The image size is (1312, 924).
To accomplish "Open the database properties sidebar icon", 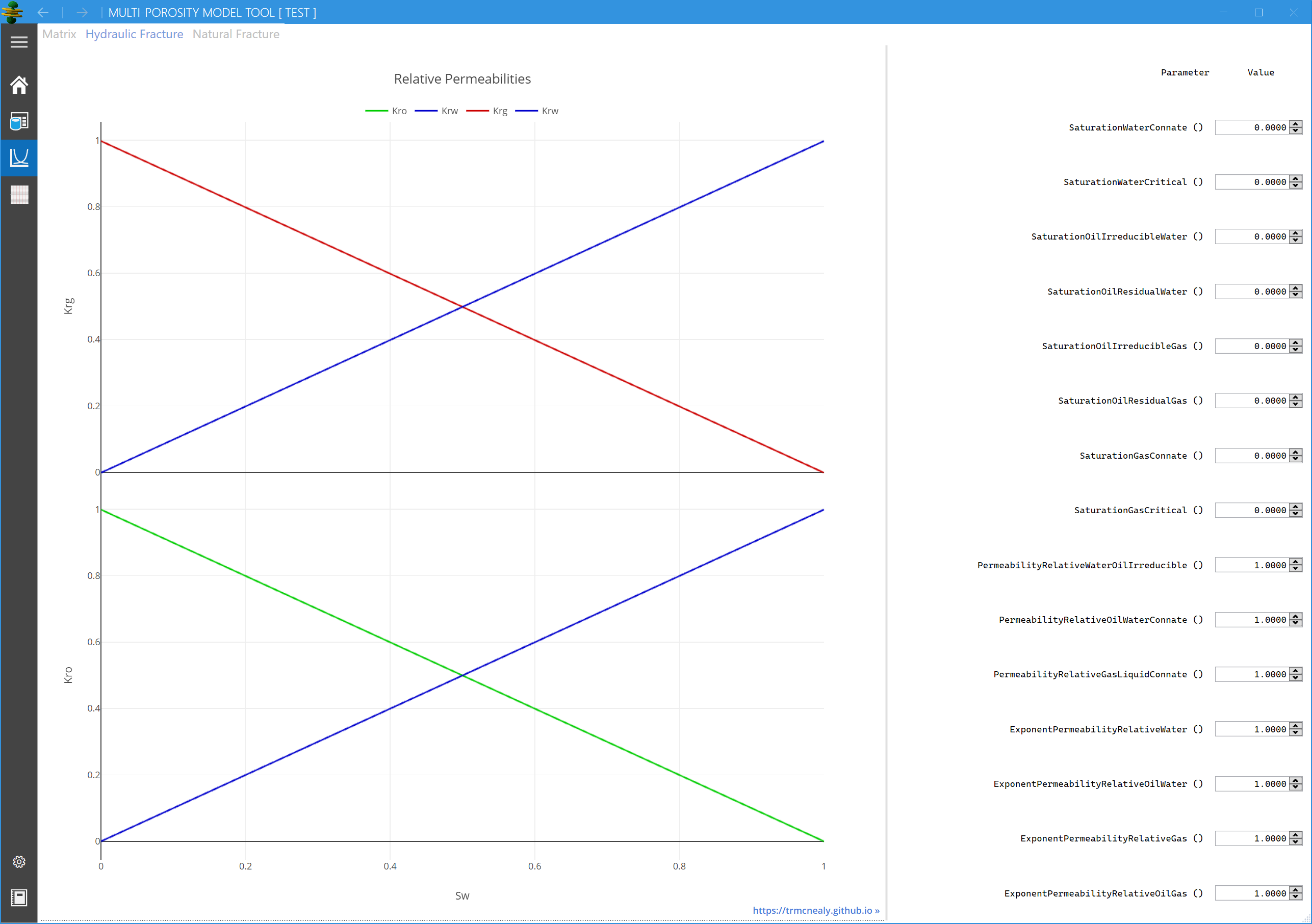I will pos(19,122).
